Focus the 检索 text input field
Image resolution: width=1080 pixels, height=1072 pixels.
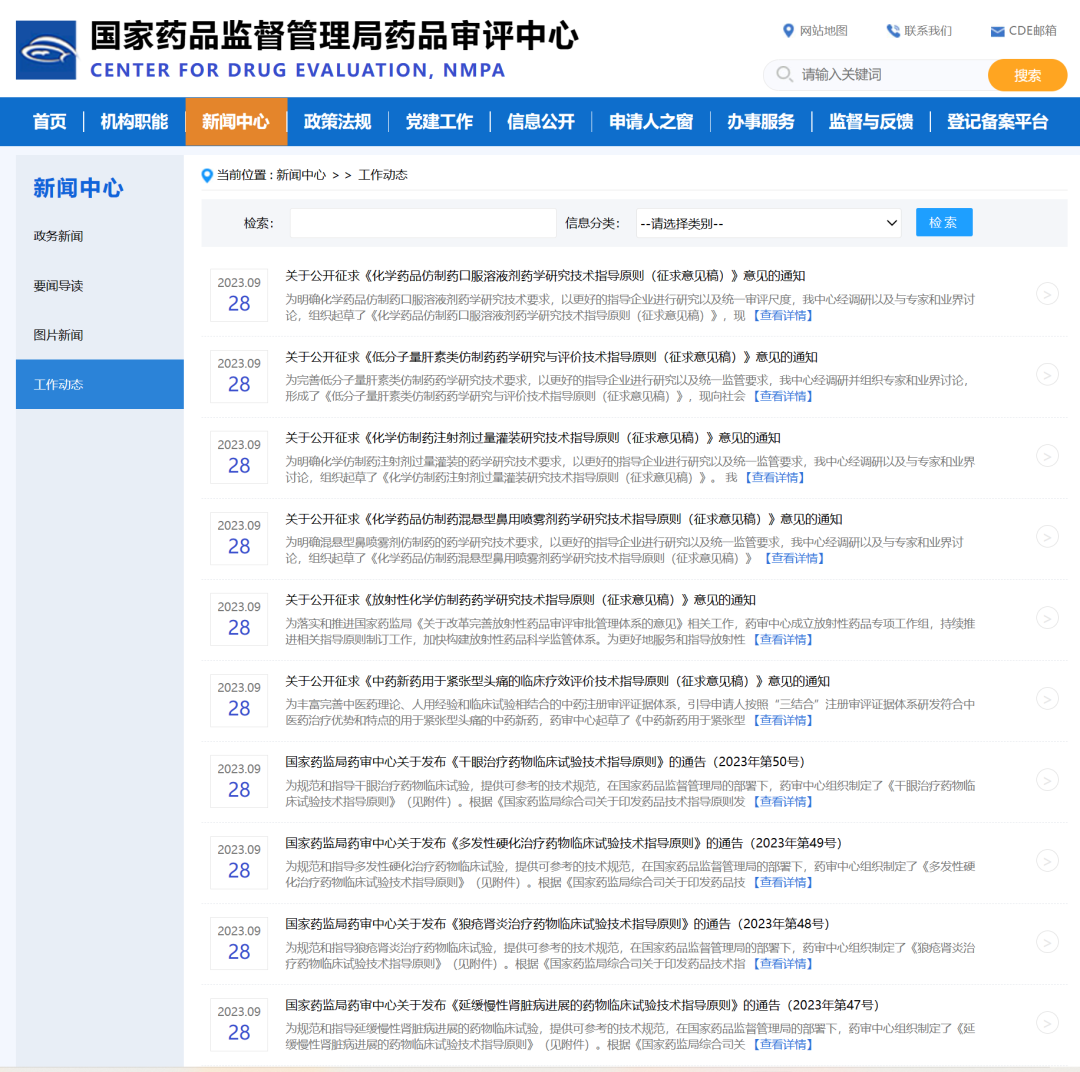tap(423, 223)
